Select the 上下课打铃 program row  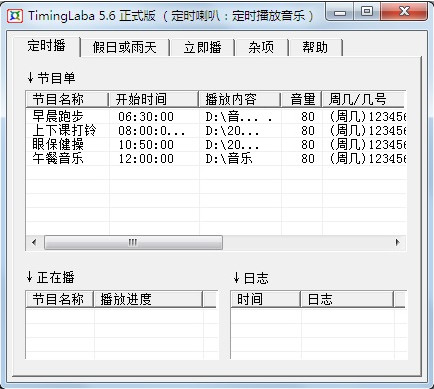point(216,131)
